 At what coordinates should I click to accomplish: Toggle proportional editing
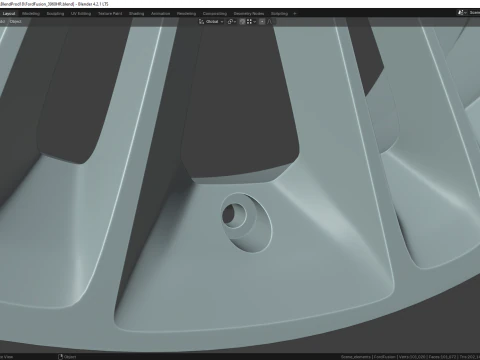tap(262, 22)
